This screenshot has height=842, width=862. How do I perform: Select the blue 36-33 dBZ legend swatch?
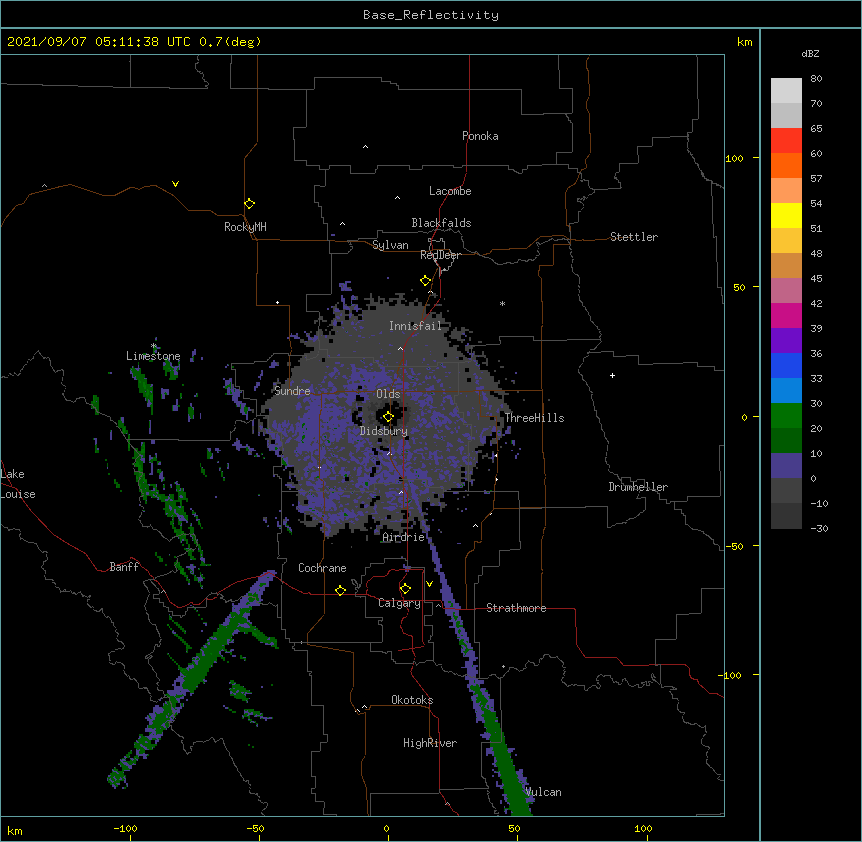786,365
